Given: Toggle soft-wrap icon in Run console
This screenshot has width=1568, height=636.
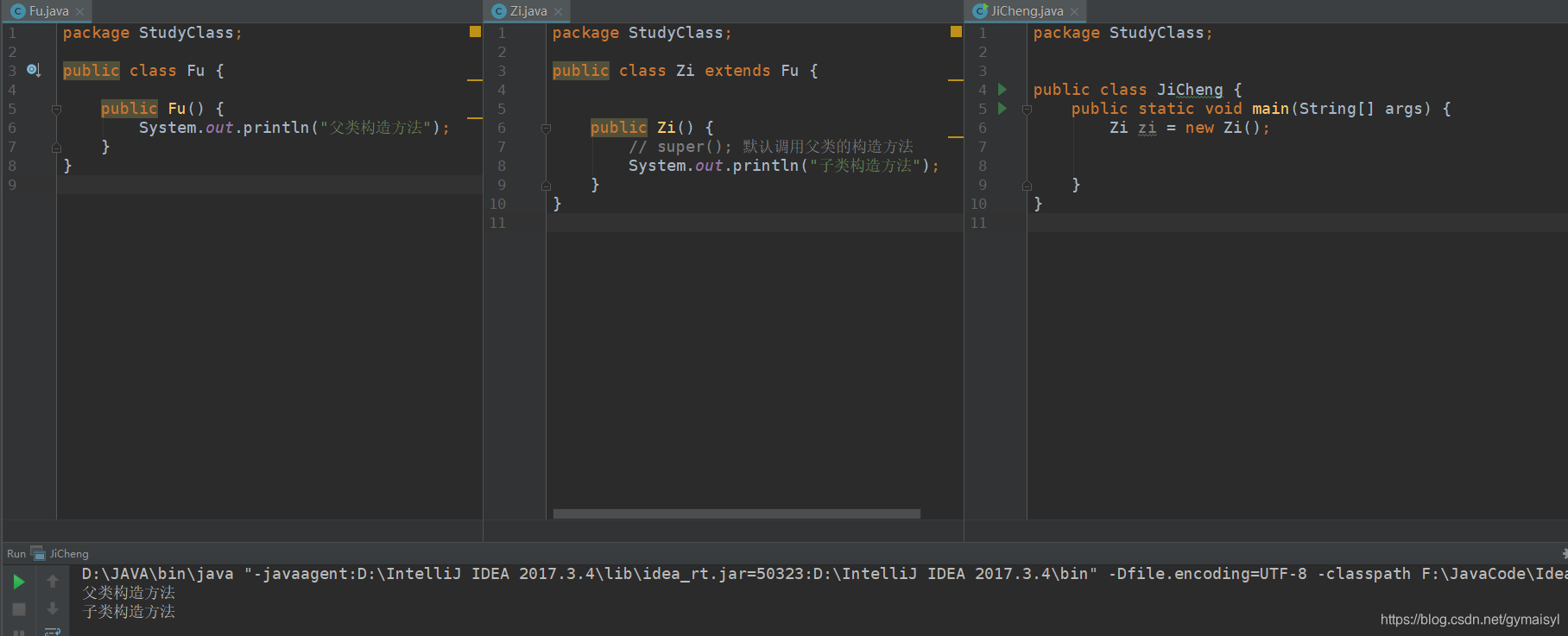Looking at the screenshot, I should tap(53, 632).
